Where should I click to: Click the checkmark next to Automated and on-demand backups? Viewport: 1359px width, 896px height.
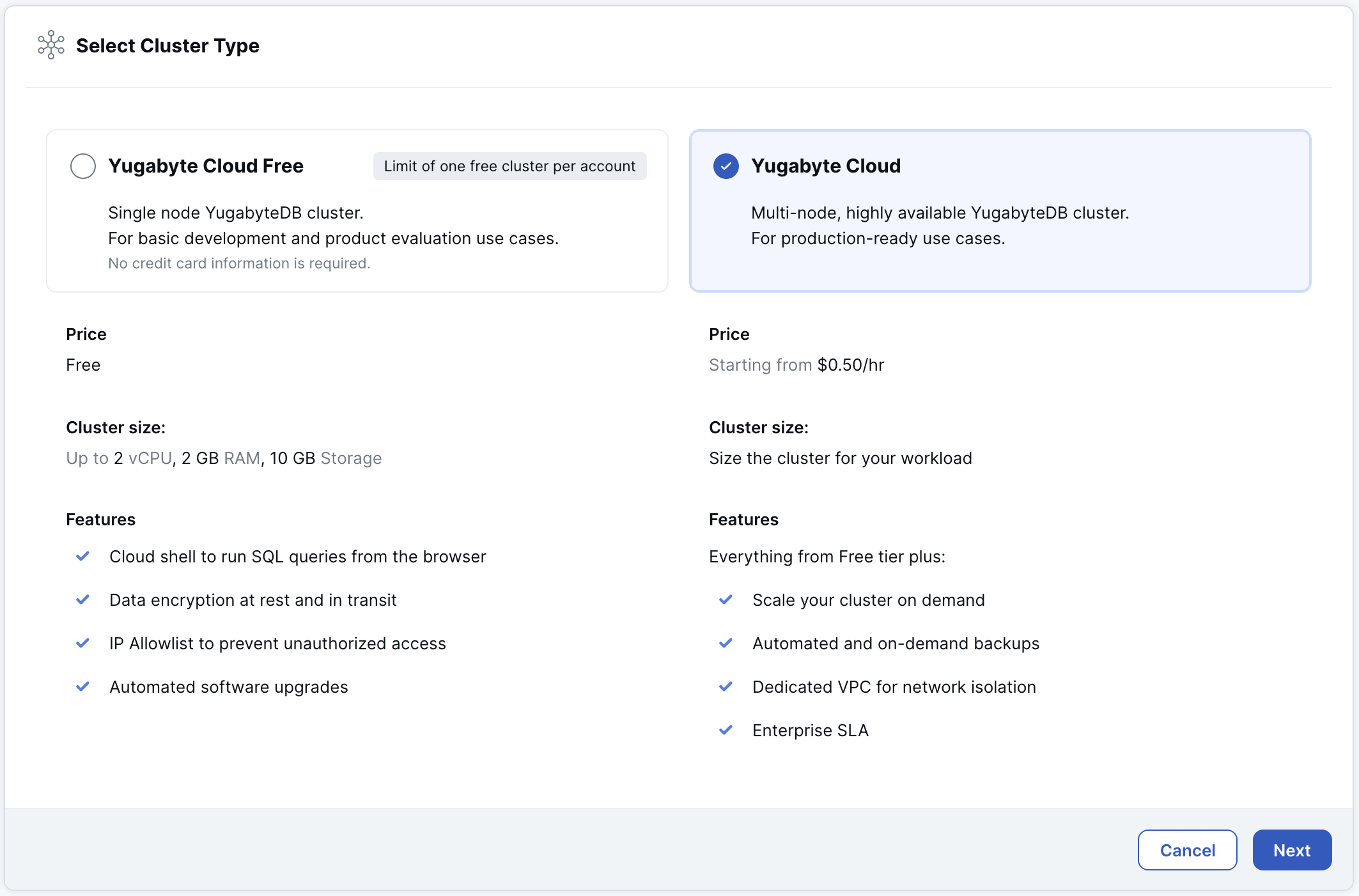[x=726, y=643]
